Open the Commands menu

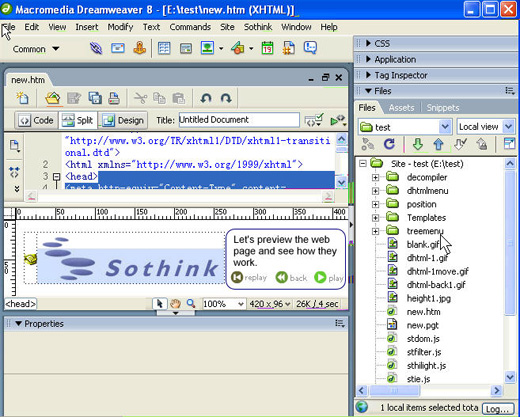coord(190,27)
